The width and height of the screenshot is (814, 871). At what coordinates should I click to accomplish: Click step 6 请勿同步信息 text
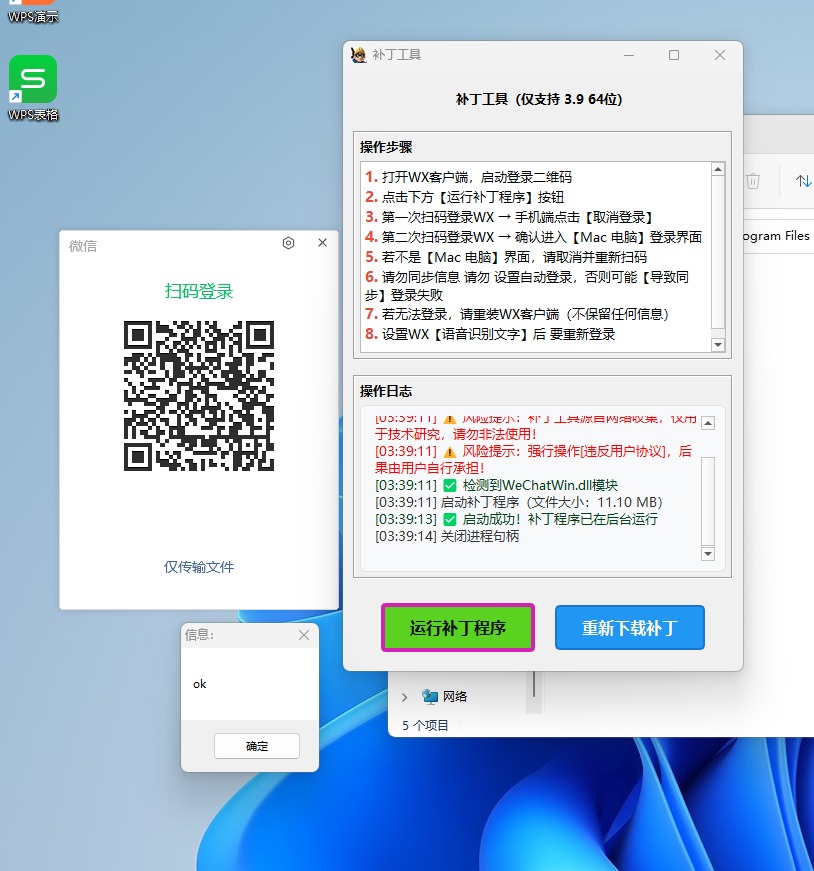tap(527, 286)
